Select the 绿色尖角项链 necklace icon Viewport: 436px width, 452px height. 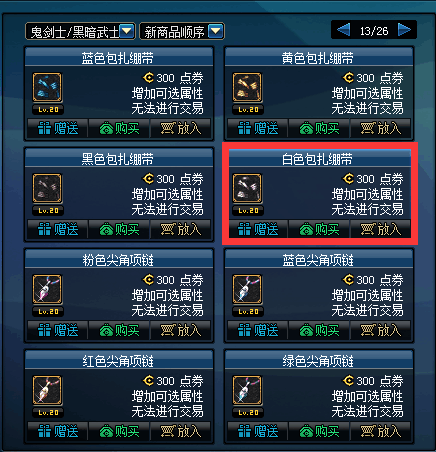click(x=247, y=390)
